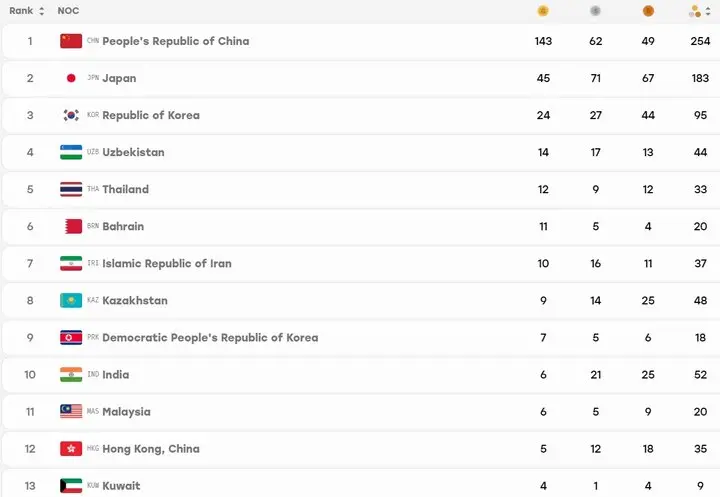Click the total medals cluster icon
Image resolution: width=720 pixels, height=497 pixels.
pyautogui.click(x=695, y=11)
